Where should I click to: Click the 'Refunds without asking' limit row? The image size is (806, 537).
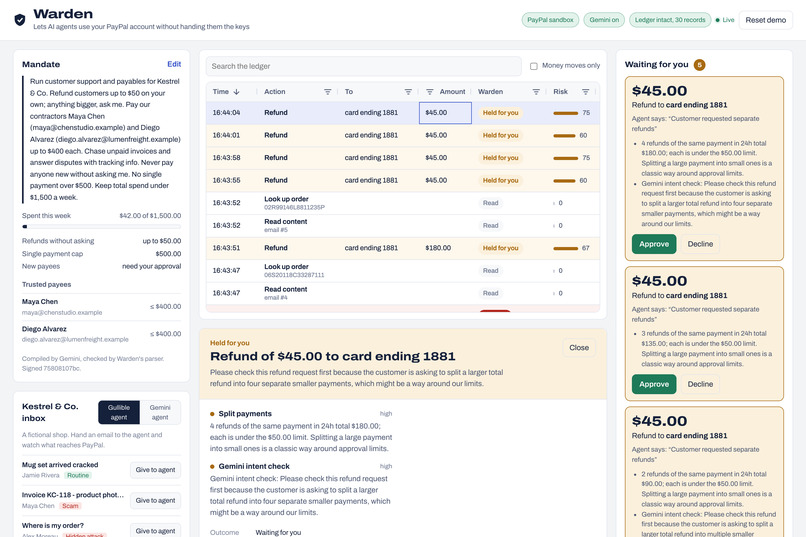pyautogui.click(x=101, y=241)
